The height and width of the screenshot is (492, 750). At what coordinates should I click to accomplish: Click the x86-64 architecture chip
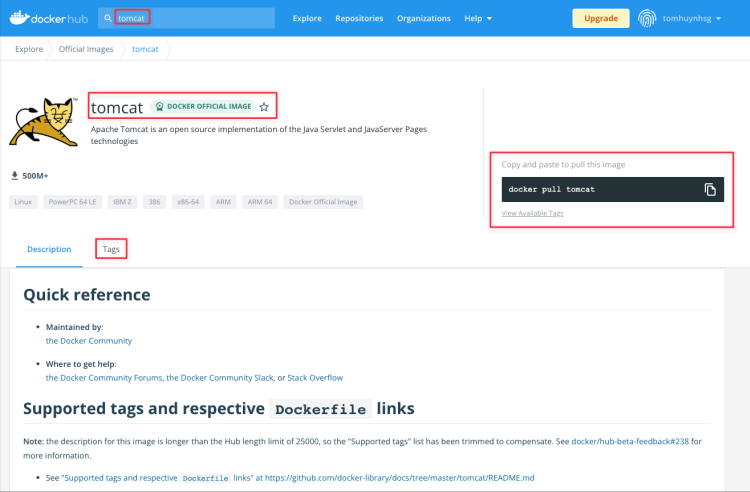(x=188, y=202)
